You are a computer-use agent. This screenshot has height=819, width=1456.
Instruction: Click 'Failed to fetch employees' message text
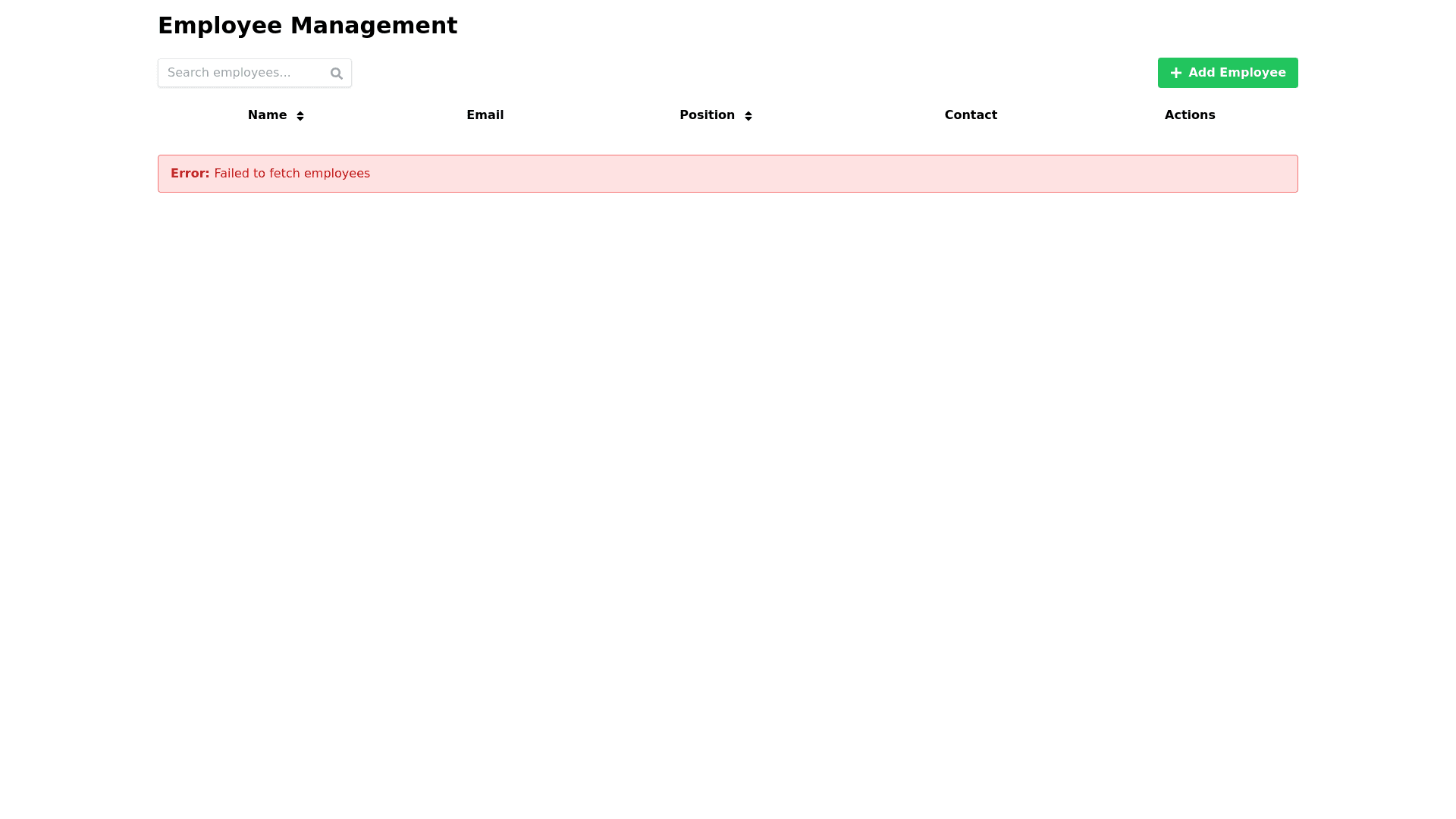(292, 174)
